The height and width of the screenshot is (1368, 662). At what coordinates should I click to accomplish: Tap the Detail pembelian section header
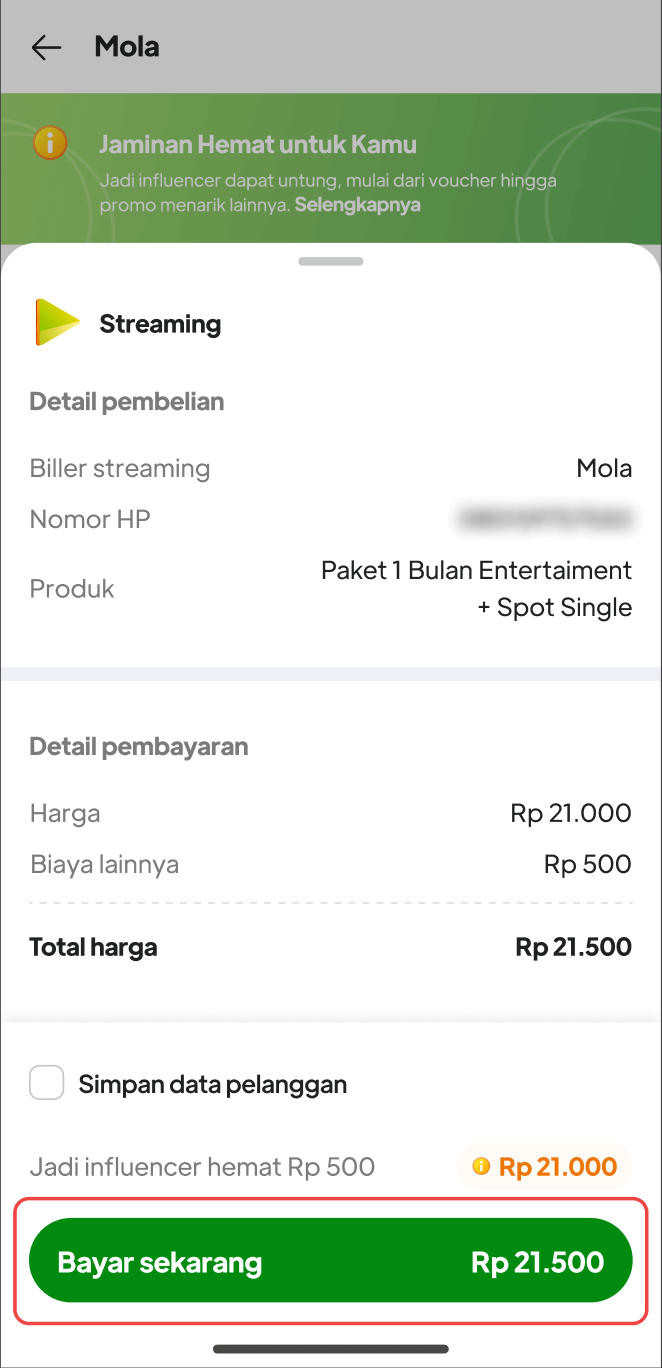pos(127,402)
